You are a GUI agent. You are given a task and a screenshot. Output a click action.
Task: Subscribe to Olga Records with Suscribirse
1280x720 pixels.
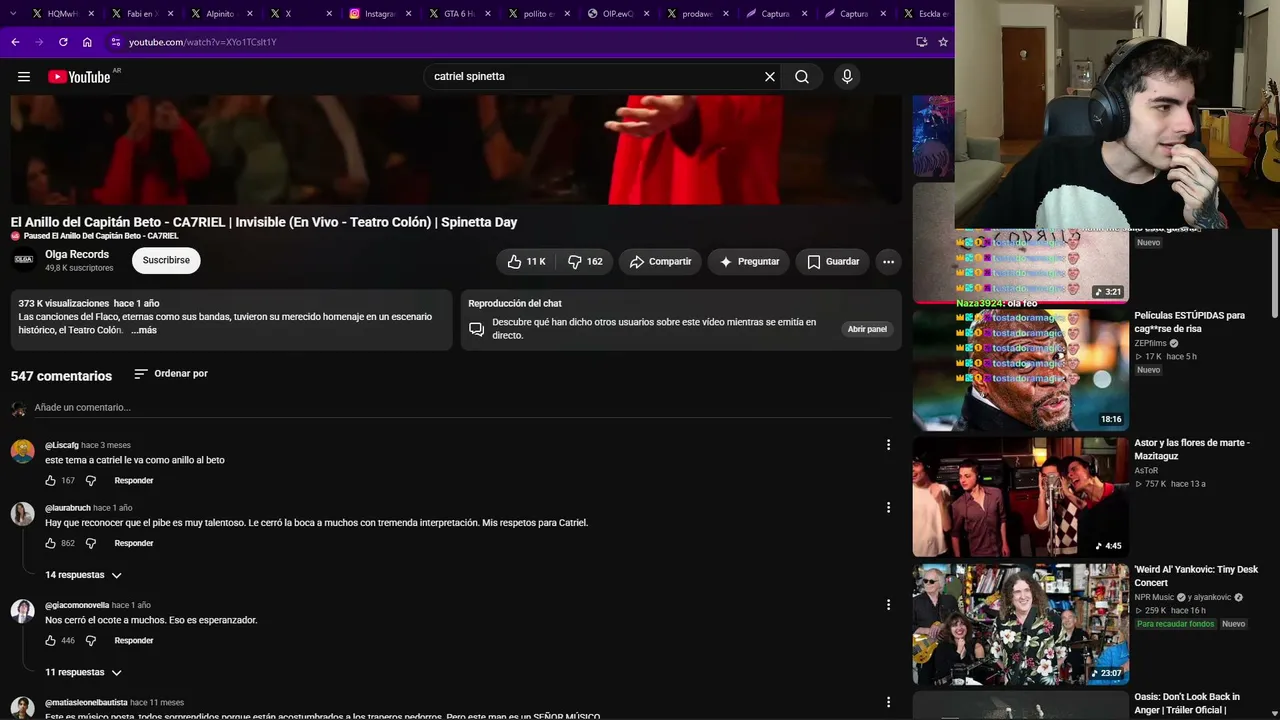166,261
